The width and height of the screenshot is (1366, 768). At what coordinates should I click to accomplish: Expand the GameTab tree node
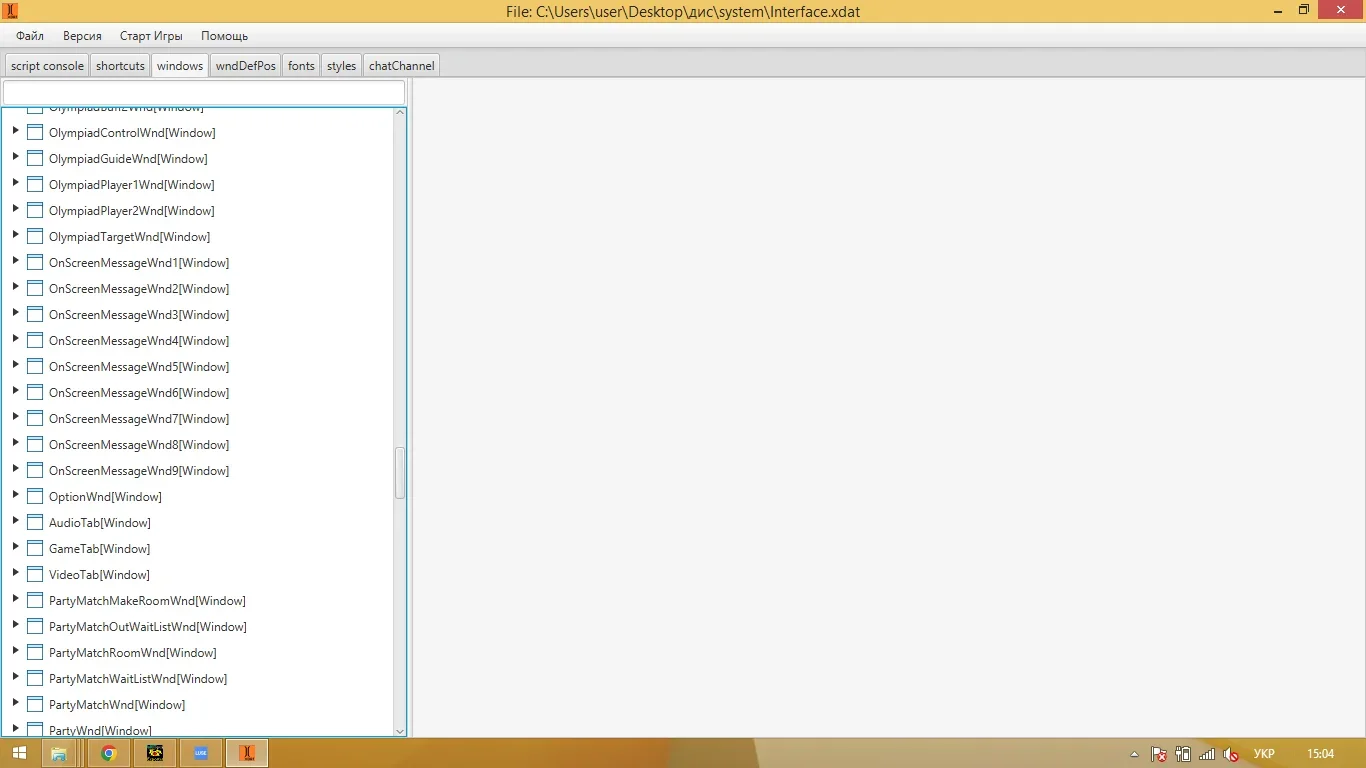[14, 547]
